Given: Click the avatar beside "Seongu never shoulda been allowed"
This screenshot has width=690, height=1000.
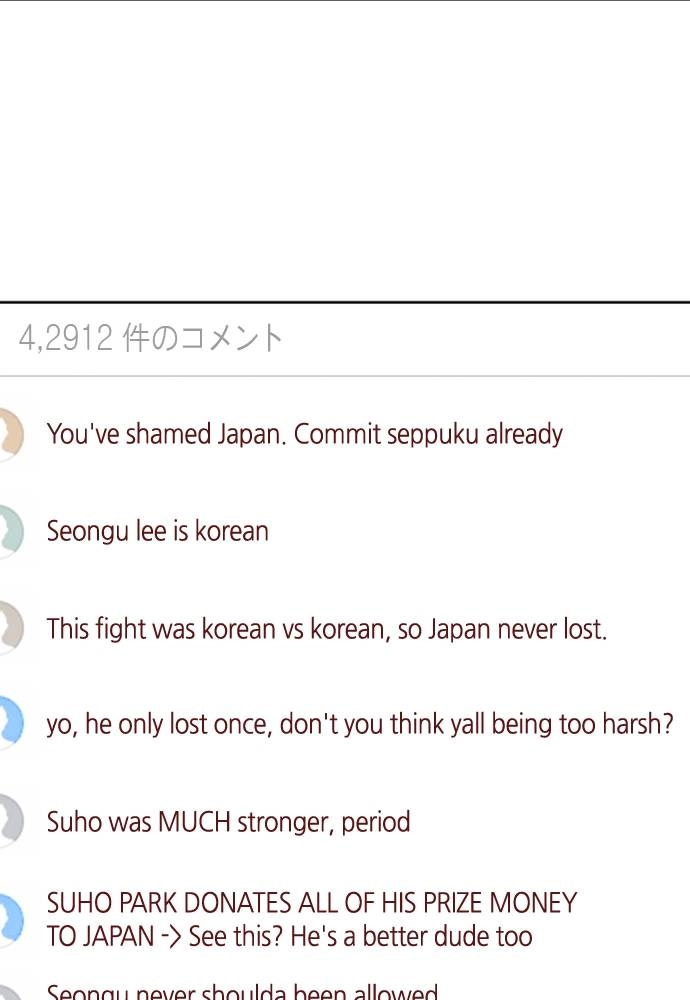Looking at the screenshot, I should pyautogui.click(x=11, y=993).
